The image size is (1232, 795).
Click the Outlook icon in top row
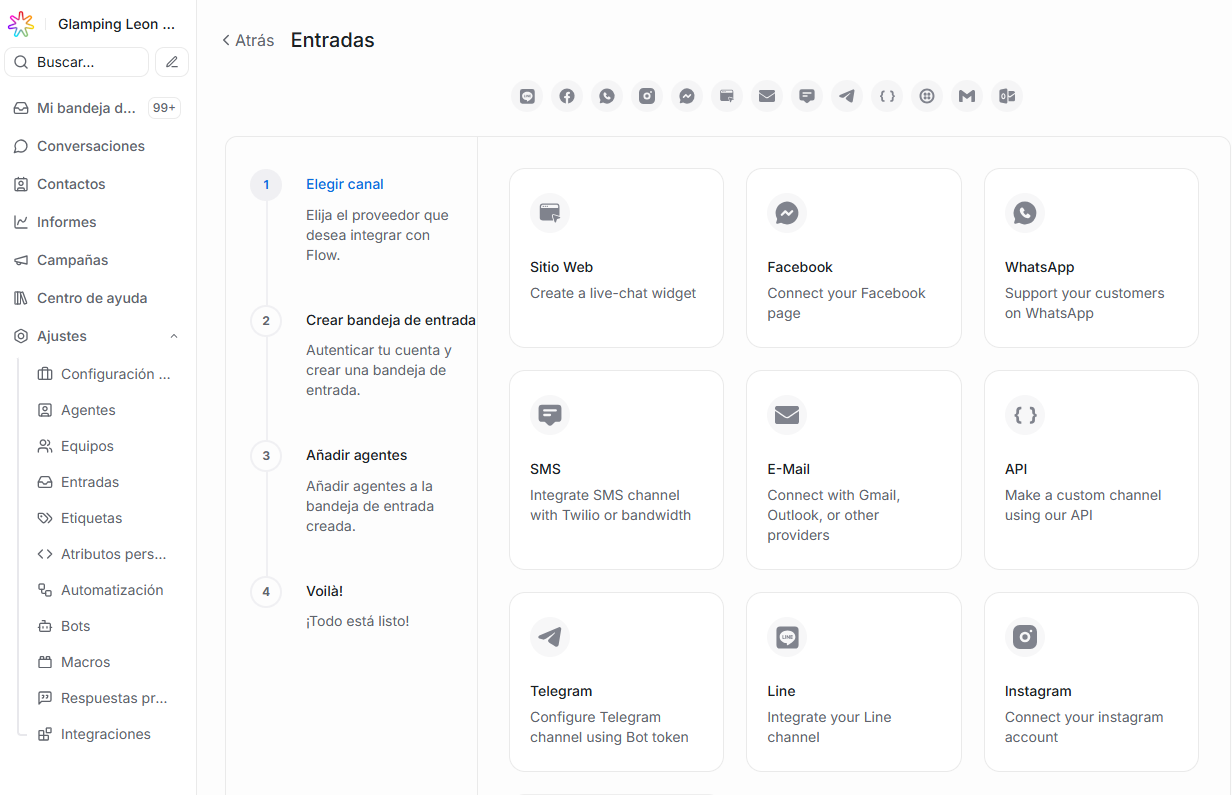point(1006,96)
